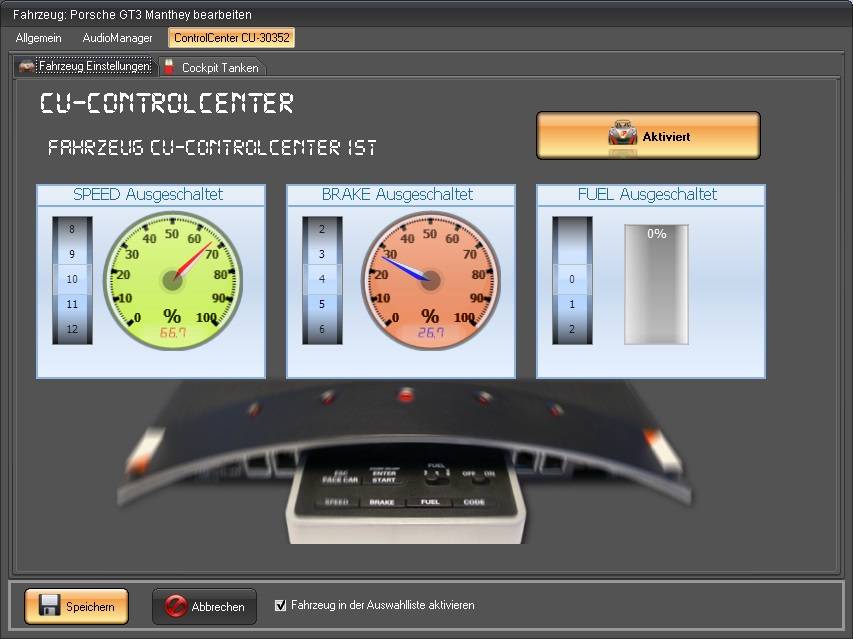Click the window title Fahrzeug Porsche GT3 Manthey bearbeiten
Viewport: 853px width, 639px height.
click(132, 14)
